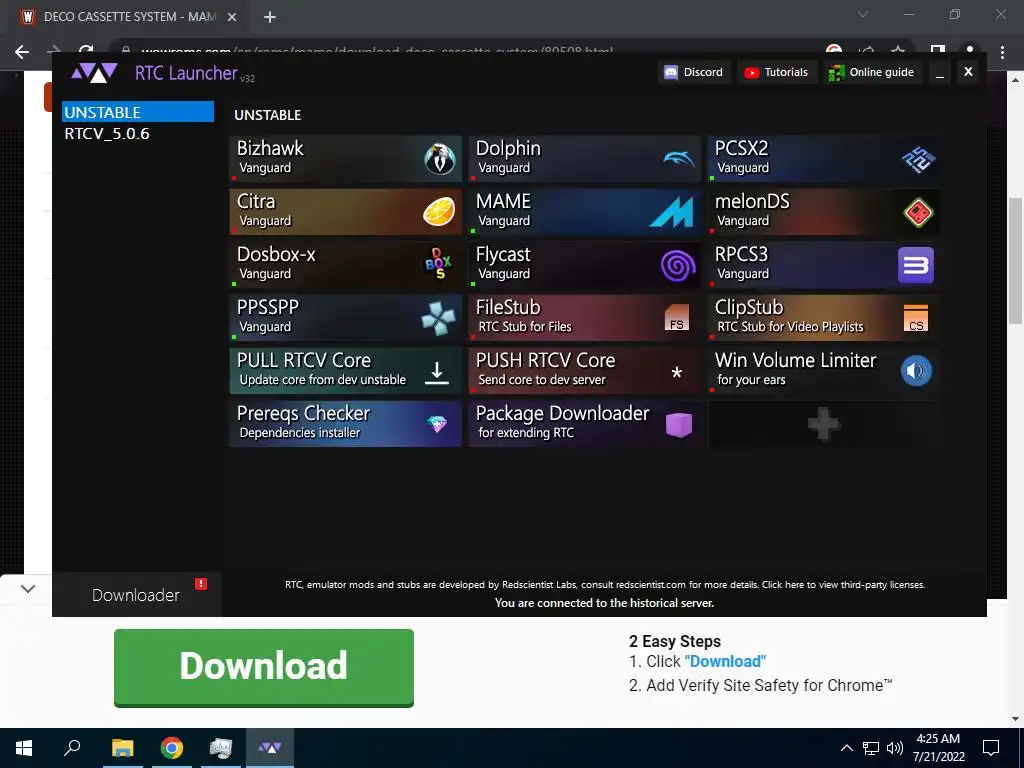Open the volume control in system tray
This screenshot has height=768, width=1024.
click(x=895, y=748)
